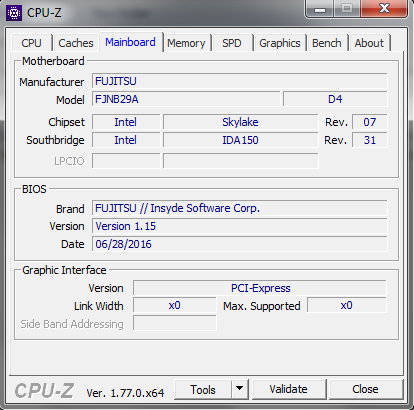Click the PCI-Express version field
This screenshot has width=414, height=410.
pos(260,288)
